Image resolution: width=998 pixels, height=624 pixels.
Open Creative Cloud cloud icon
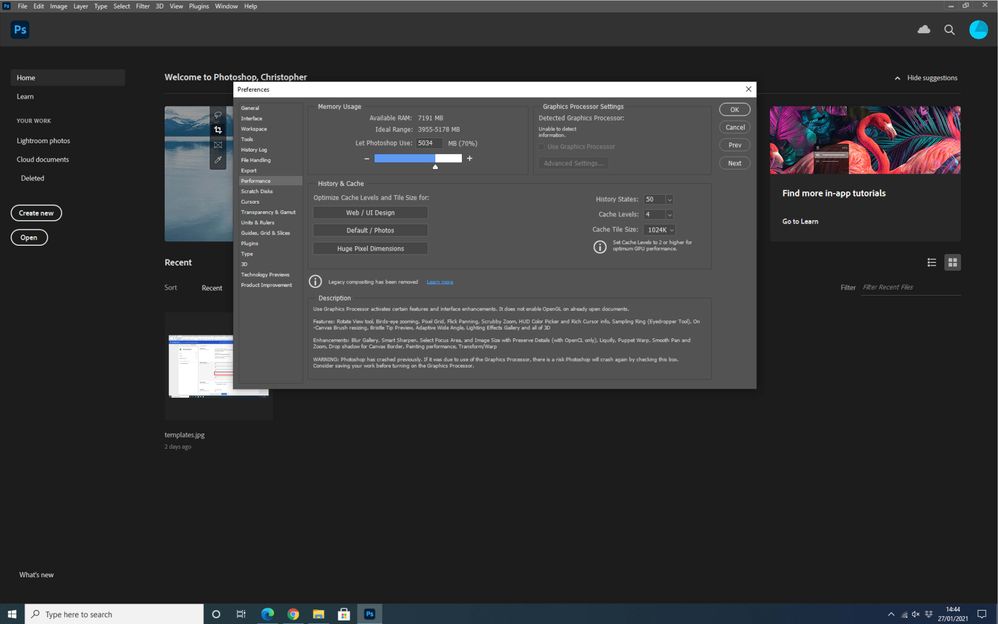[x=923, y=29]
